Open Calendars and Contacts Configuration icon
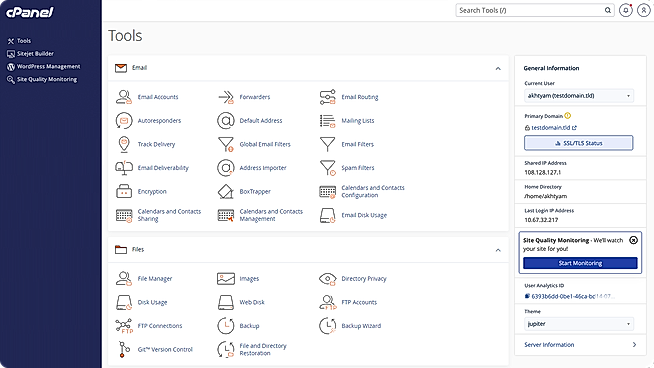Screen dimensions: 654x368 (327, 192)
